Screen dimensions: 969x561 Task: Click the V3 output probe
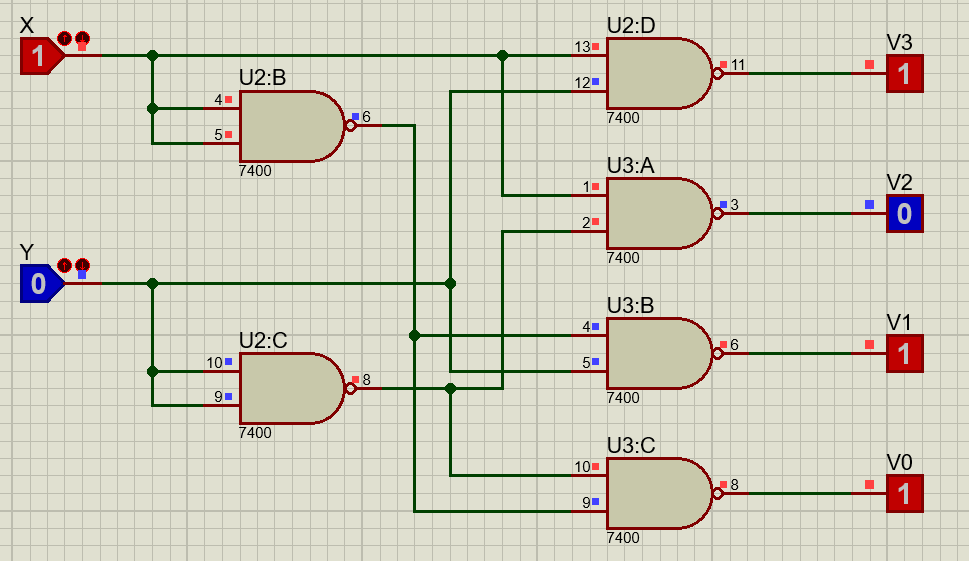[904, 74]
